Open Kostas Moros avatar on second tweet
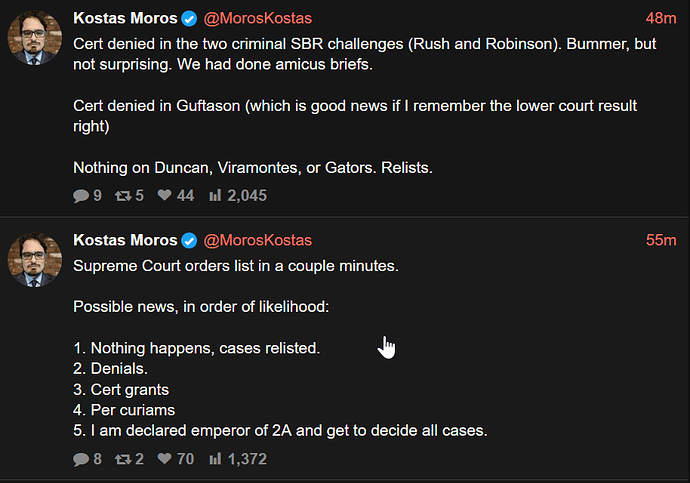This screenshot has height=483, width=690. (36, 261)
